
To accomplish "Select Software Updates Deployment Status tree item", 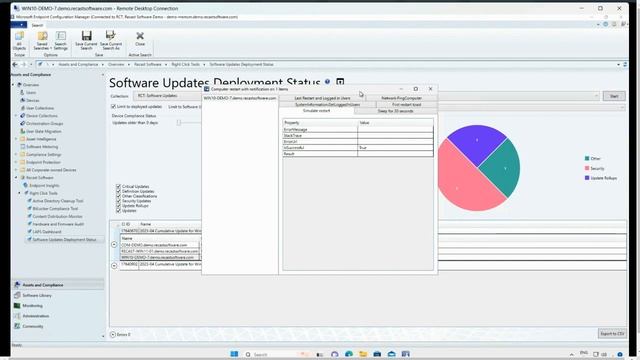I will click(64, 240).
